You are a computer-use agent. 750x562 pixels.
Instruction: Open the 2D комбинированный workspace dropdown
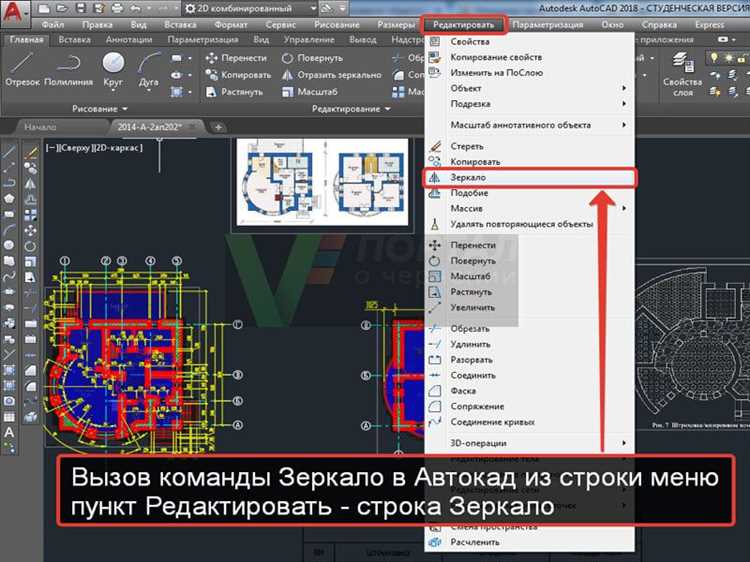(251, 9)
